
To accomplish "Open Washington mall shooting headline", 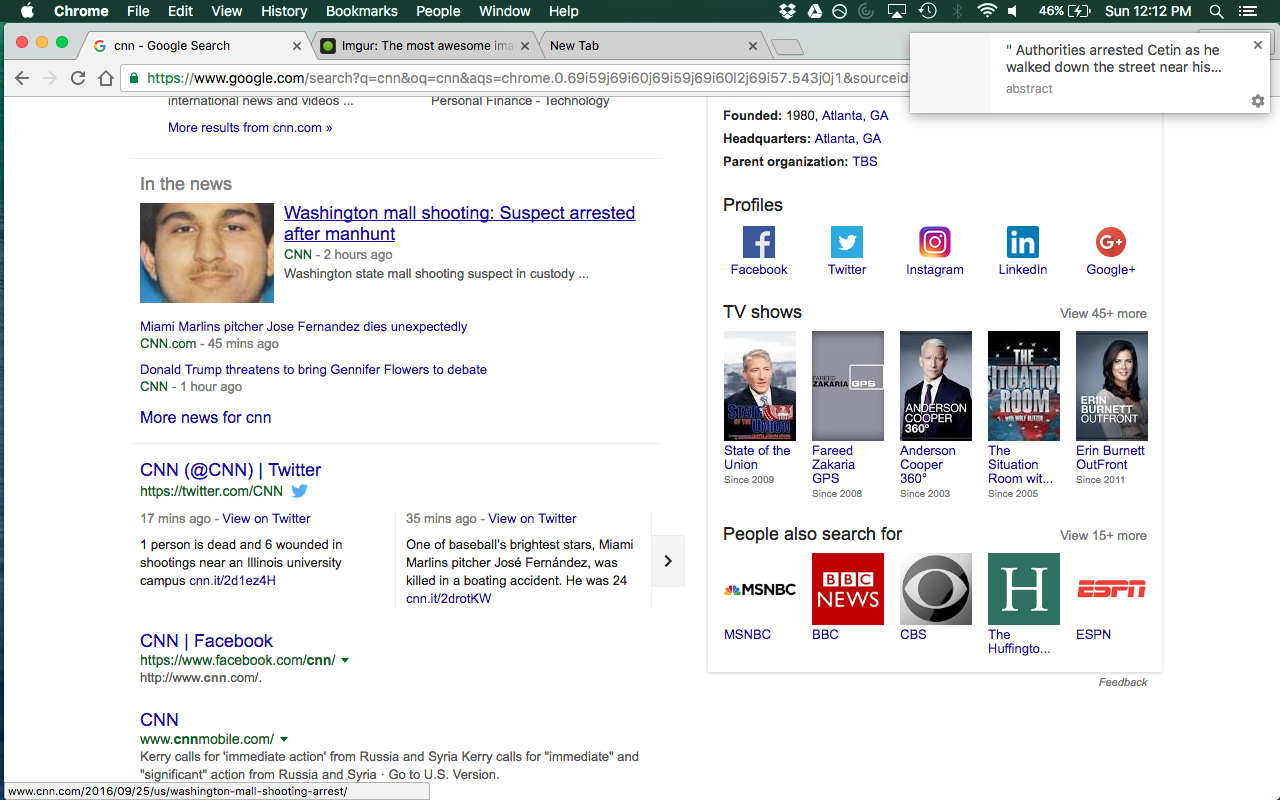I will [x=459, y=223].
